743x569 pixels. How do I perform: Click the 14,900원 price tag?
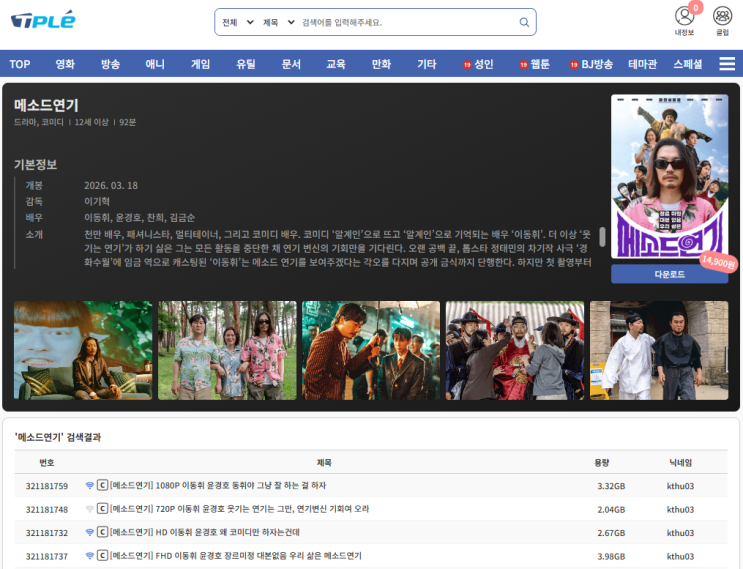[718, 262]
